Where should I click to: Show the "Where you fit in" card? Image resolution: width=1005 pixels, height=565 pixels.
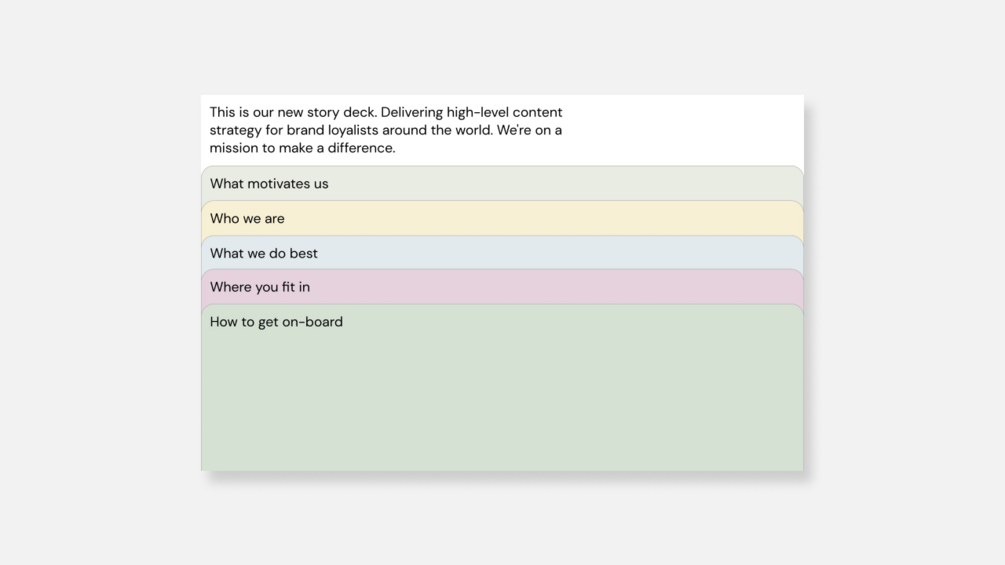[x=260, y=287]
